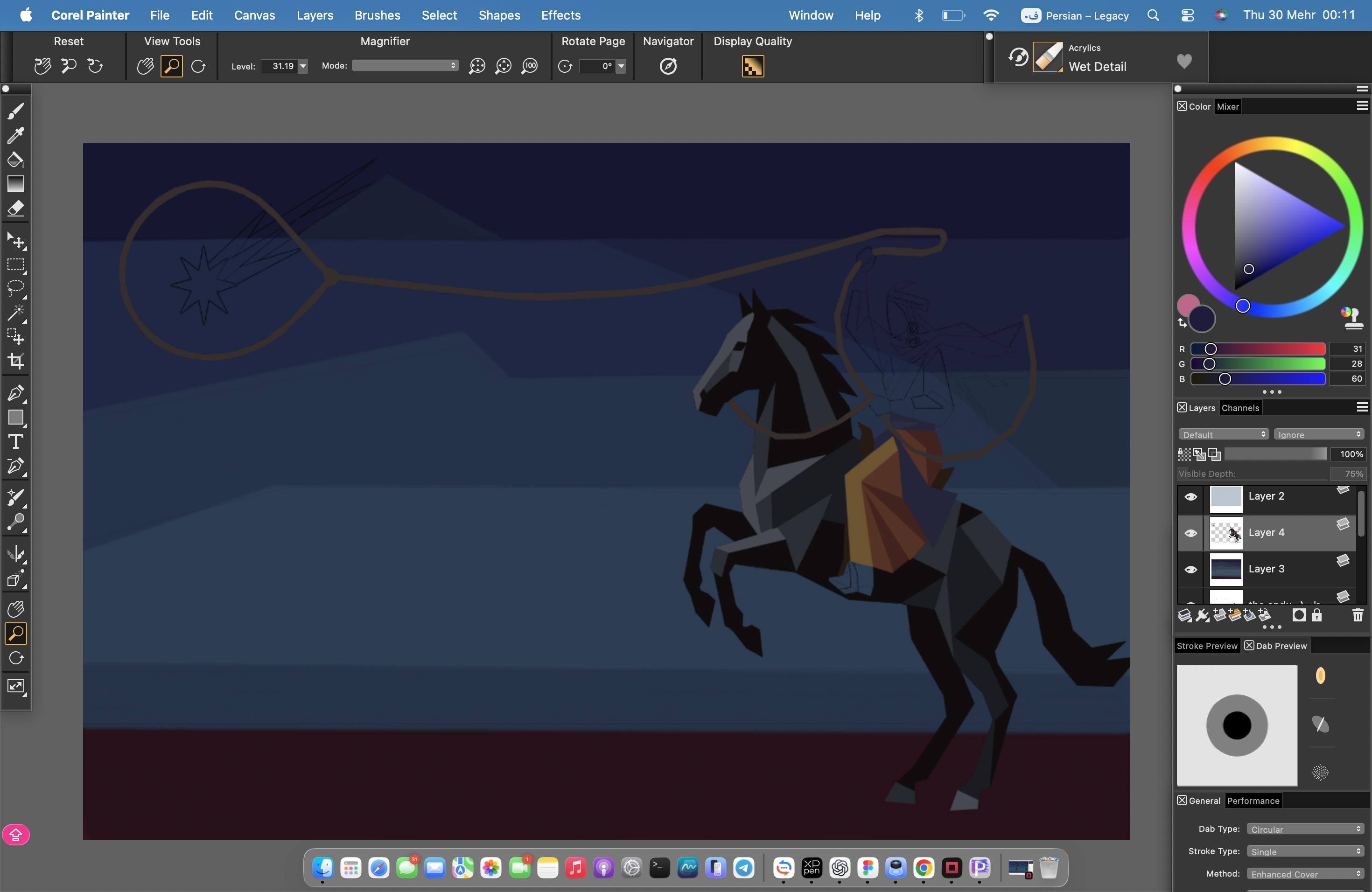The image size is (1372, 892).
Task: Click the zoom to 100% magnifier icon
Action: click(529, 66)
